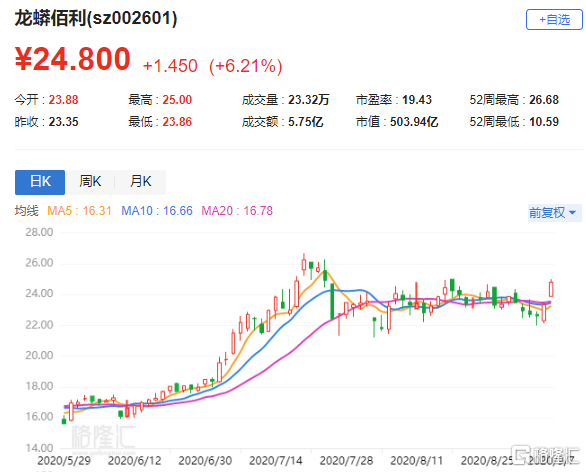The height and width of the screenshot is (472, 586).
Task: Click the 2020/7/14 date label
Action: 276,460
